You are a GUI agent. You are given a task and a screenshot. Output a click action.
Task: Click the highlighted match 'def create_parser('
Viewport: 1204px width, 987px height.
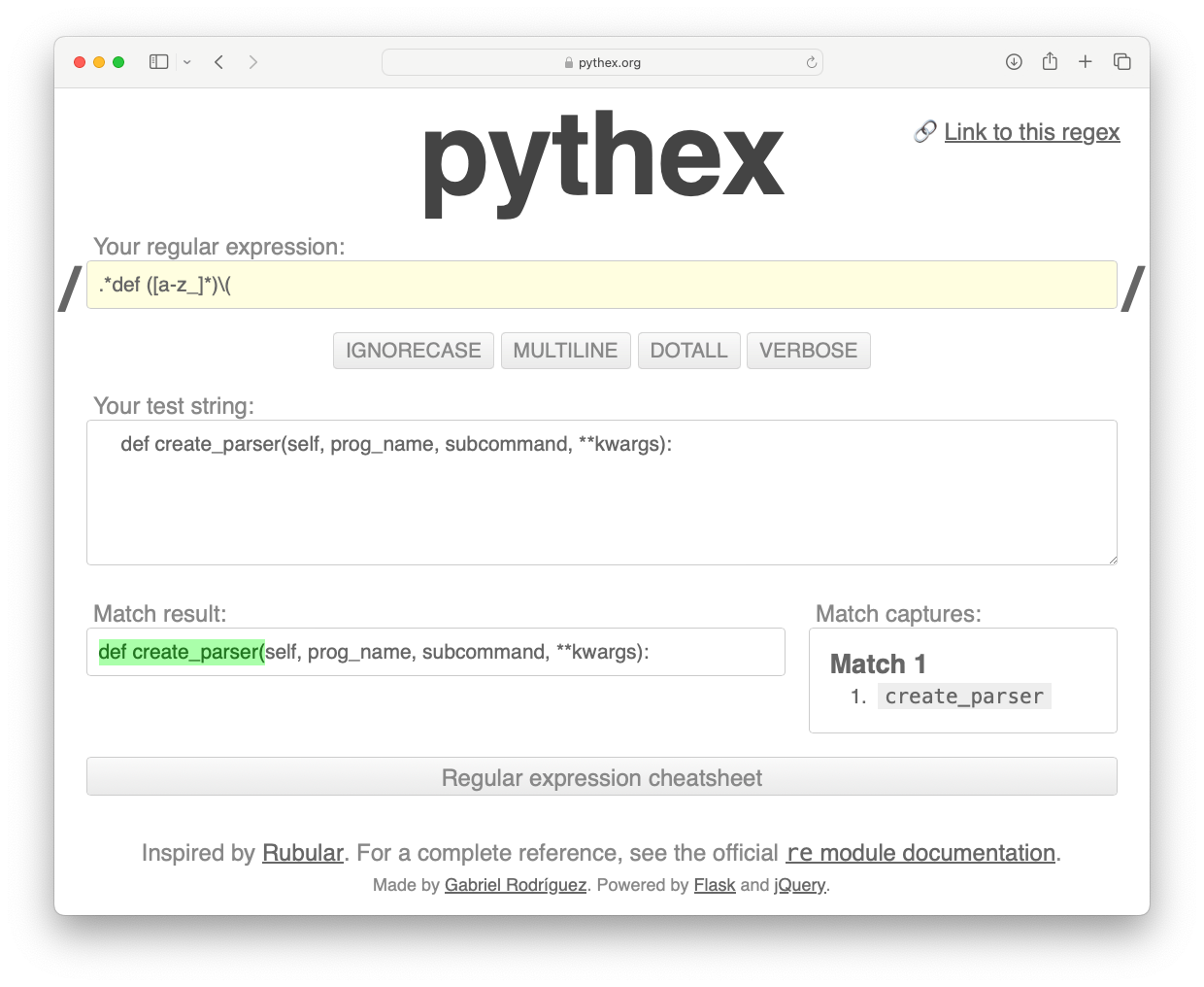pyautogui.click(x=182, y=652)
